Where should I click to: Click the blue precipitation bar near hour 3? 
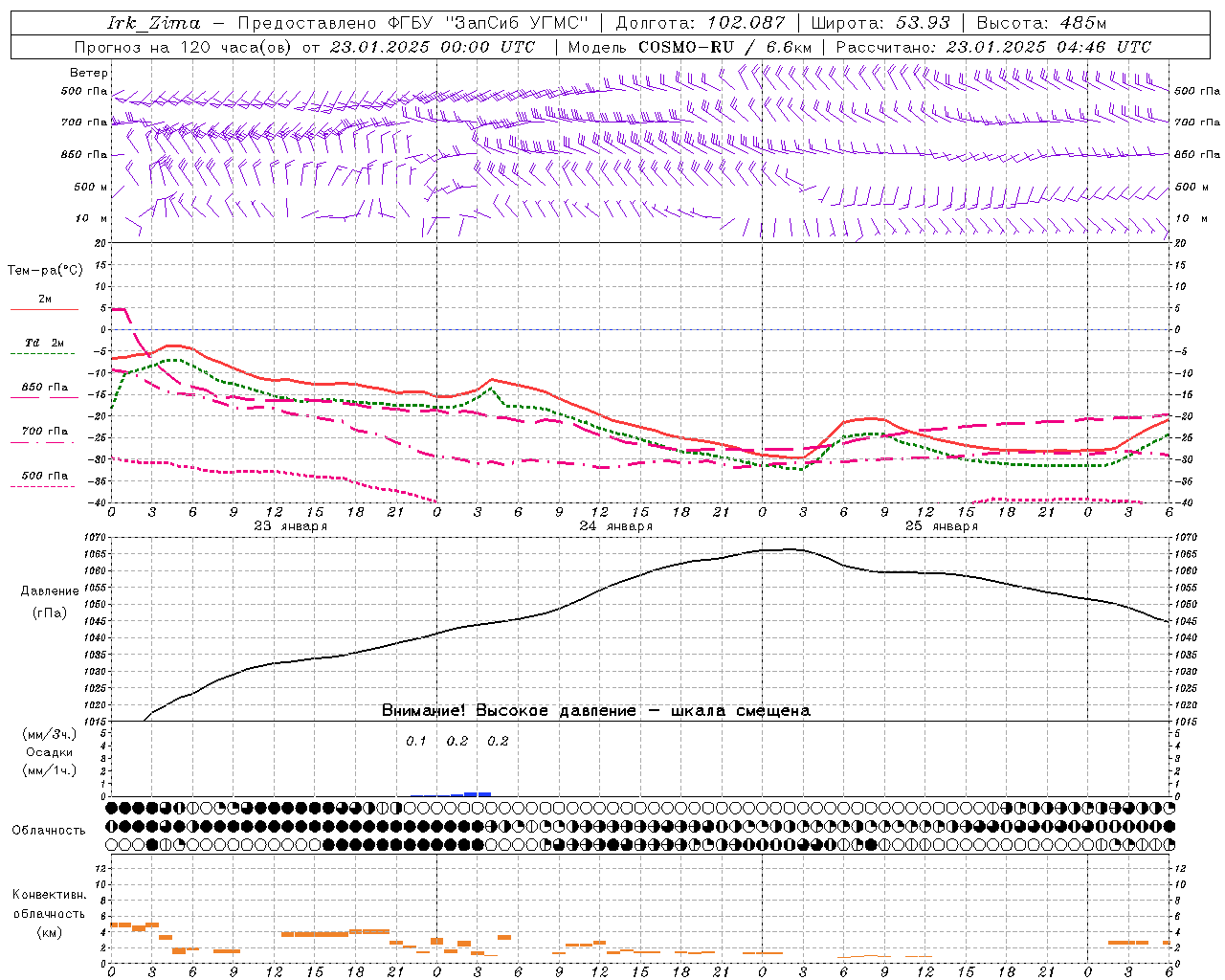pos(478,793)
